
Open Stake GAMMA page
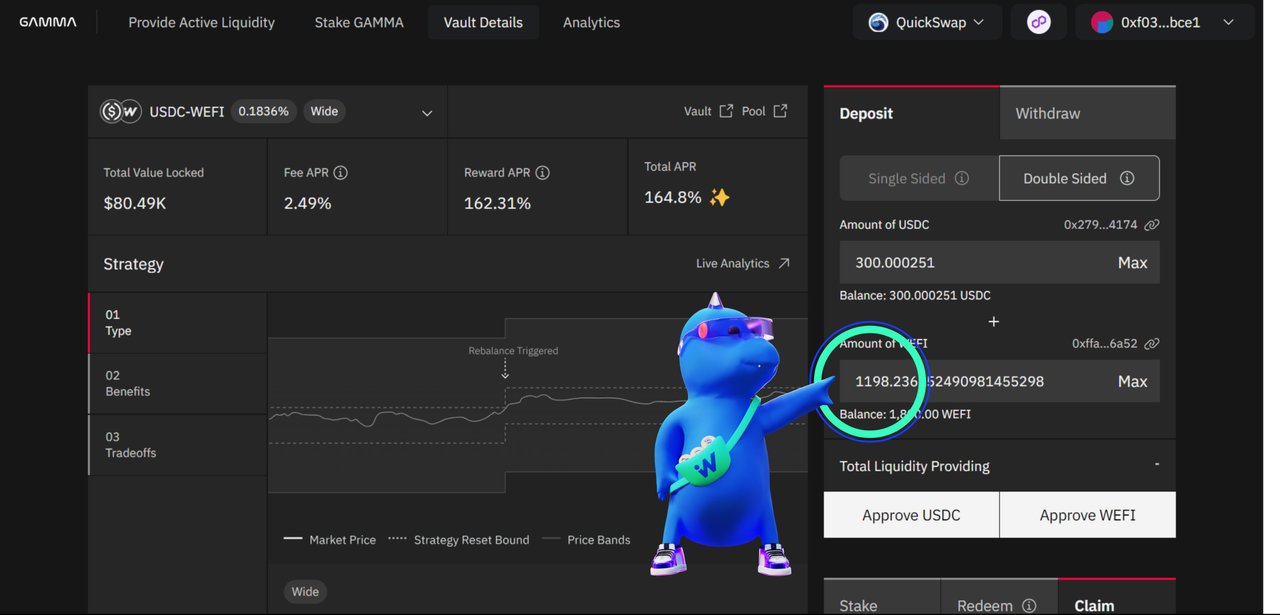tap(359, 22)
